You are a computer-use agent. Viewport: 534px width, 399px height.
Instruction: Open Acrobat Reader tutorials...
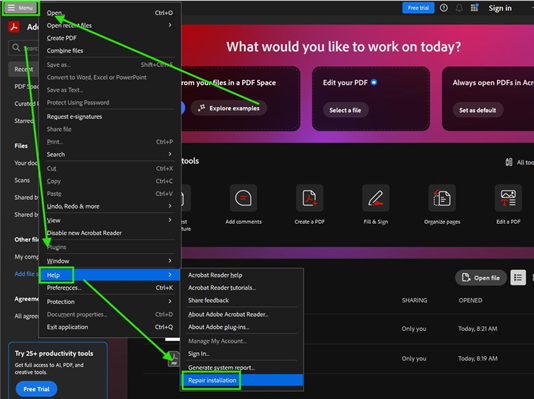tap(242, 287)
